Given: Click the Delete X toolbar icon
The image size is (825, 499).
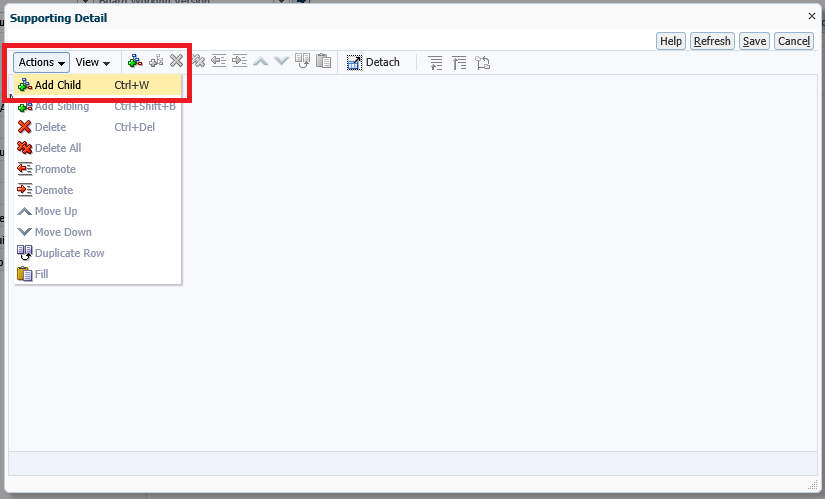Looking at the screenshot, I should [177, 62].
